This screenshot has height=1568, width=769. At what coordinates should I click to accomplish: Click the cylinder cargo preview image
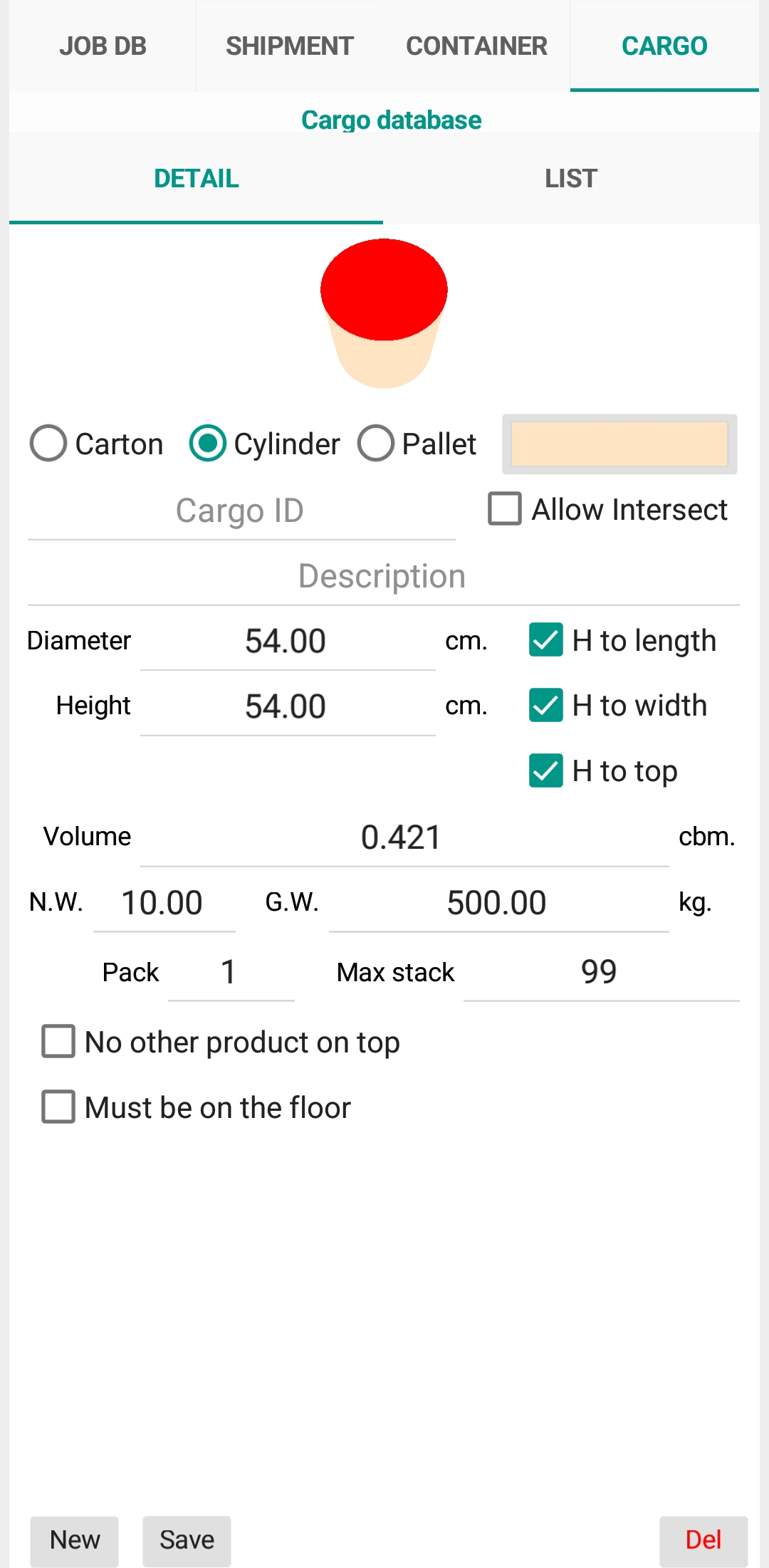click(384, 313)
